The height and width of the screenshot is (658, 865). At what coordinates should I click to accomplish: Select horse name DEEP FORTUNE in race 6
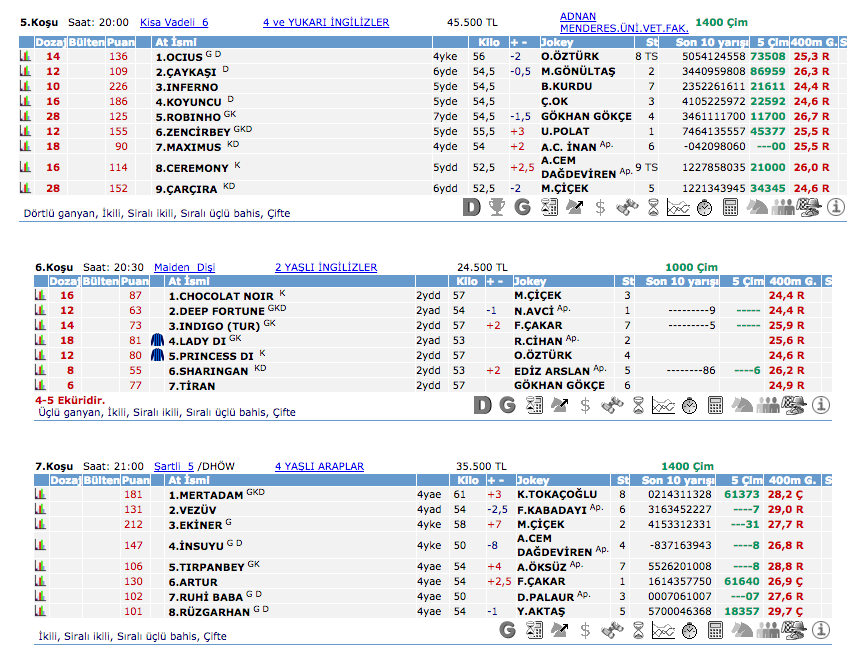(215, 311)
